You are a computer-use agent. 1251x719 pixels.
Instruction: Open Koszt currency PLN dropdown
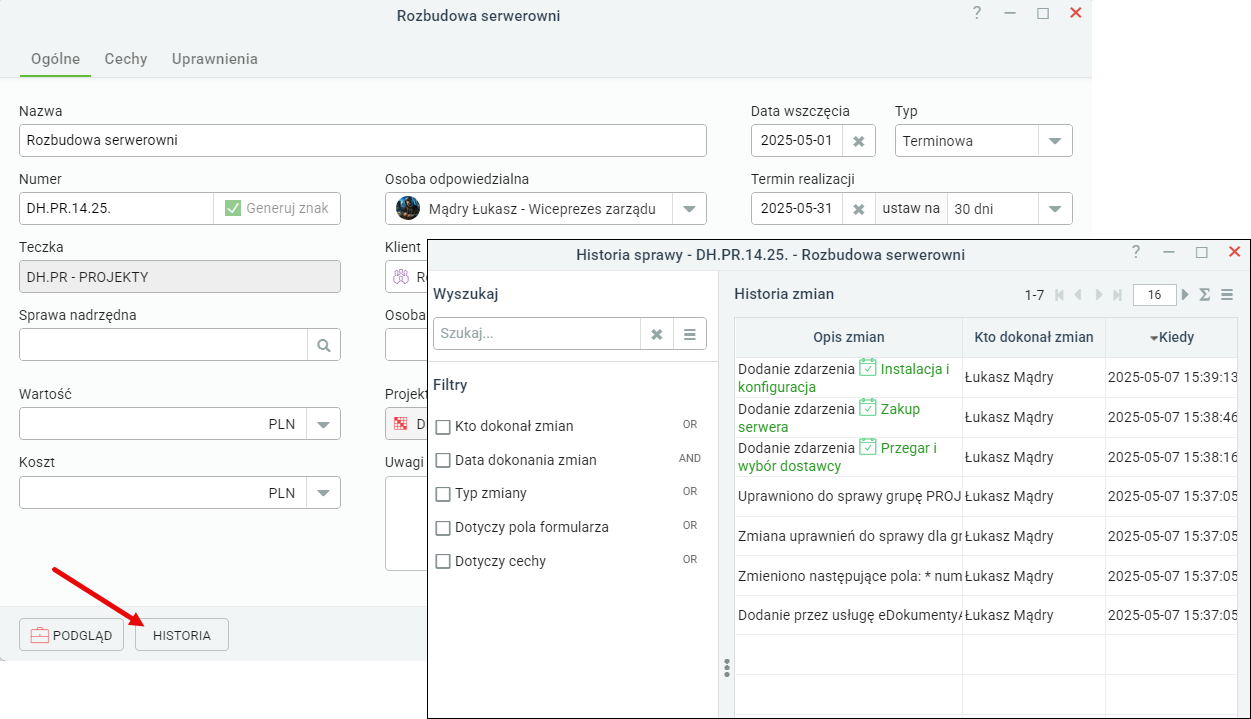[323, 493]
